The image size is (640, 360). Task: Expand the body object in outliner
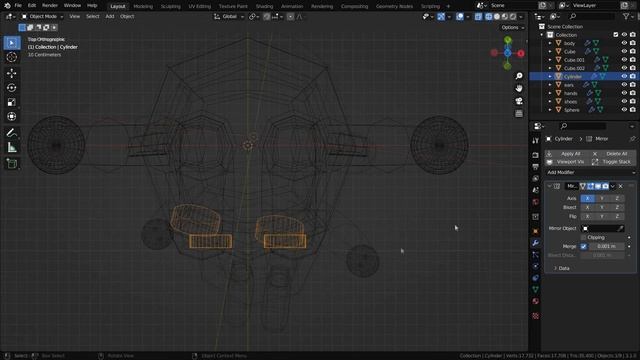coord(550,43)
